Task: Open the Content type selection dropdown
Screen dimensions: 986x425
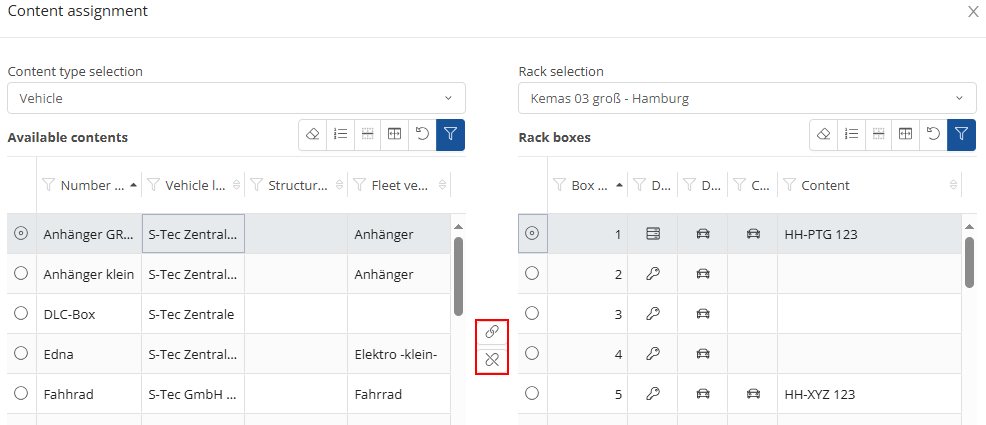Action: coord(236,98)
